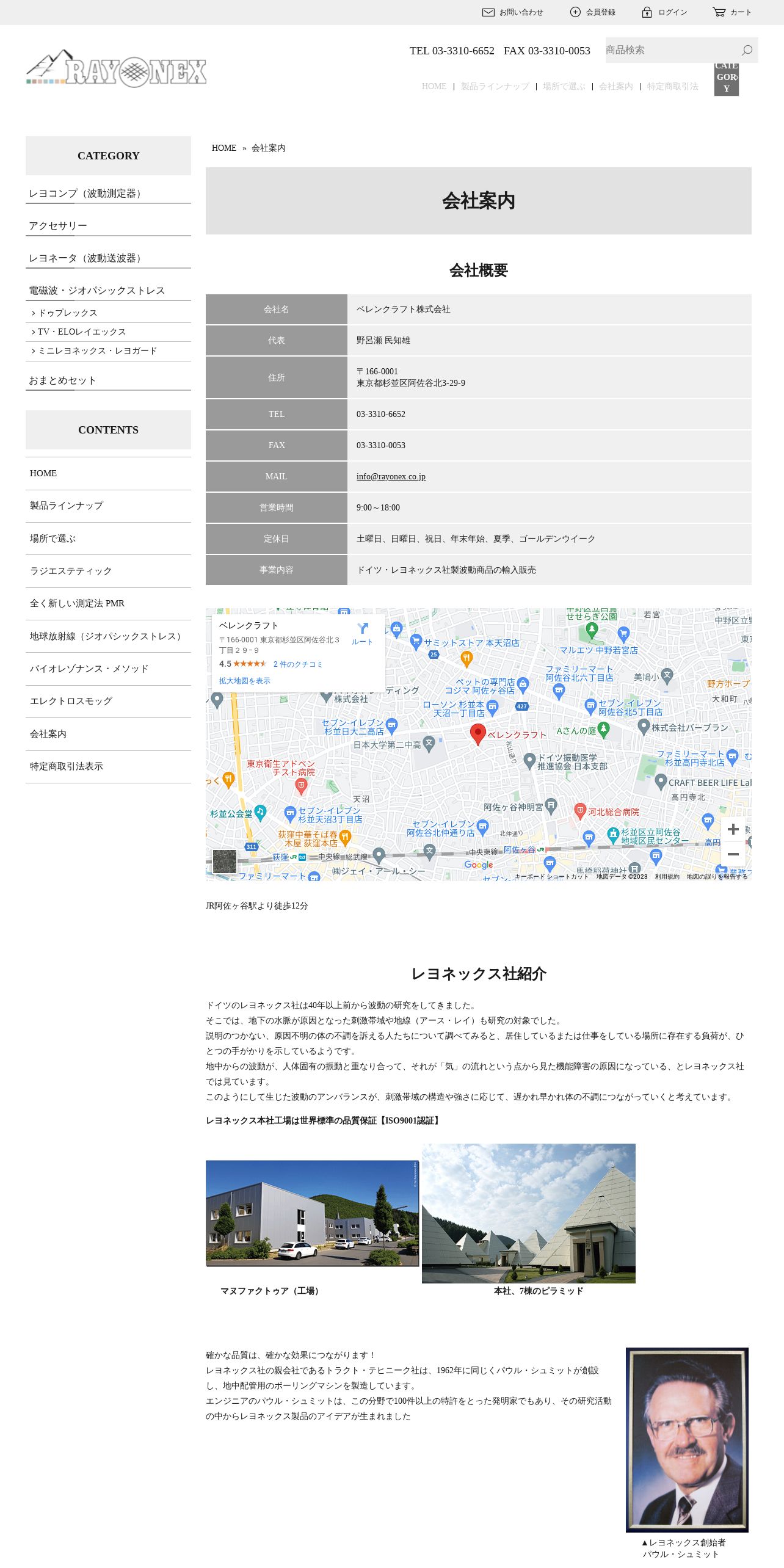Click 河北総合病院 marker on map
784x1568 pixels.
pos(580,811)
